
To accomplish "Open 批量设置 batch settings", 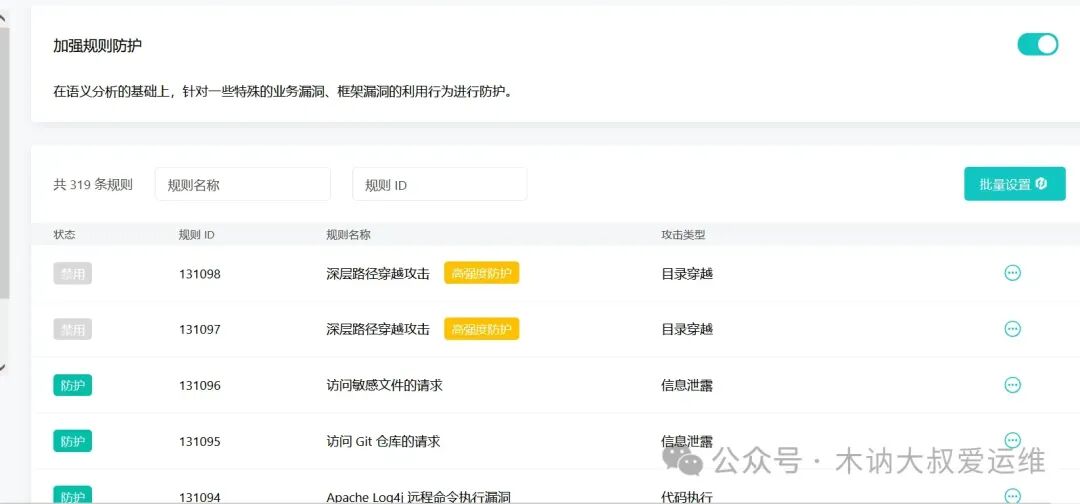I will point(1015,184).
